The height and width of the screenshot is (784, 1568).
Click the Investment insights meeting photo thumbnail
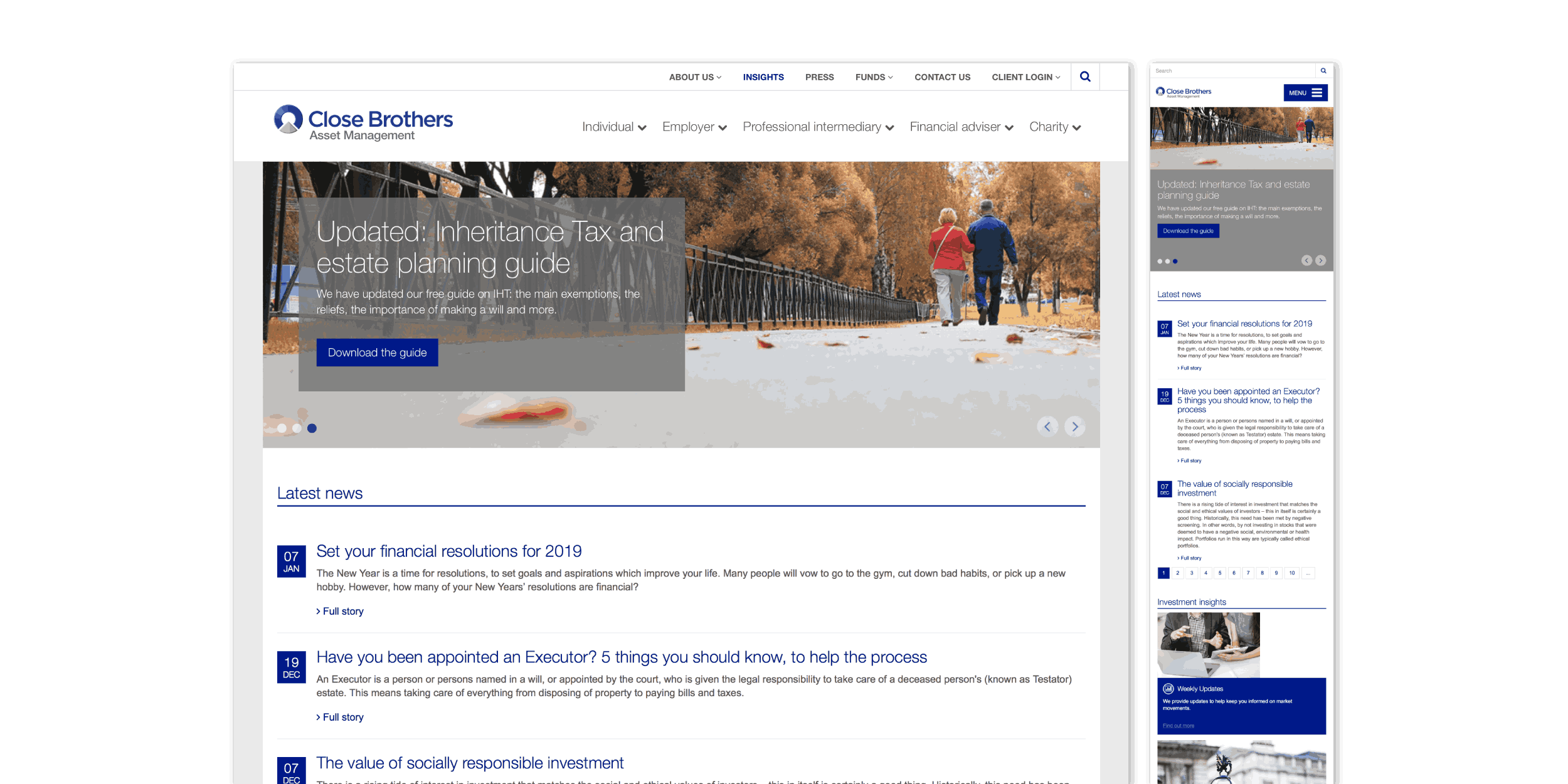[1209, 645]
